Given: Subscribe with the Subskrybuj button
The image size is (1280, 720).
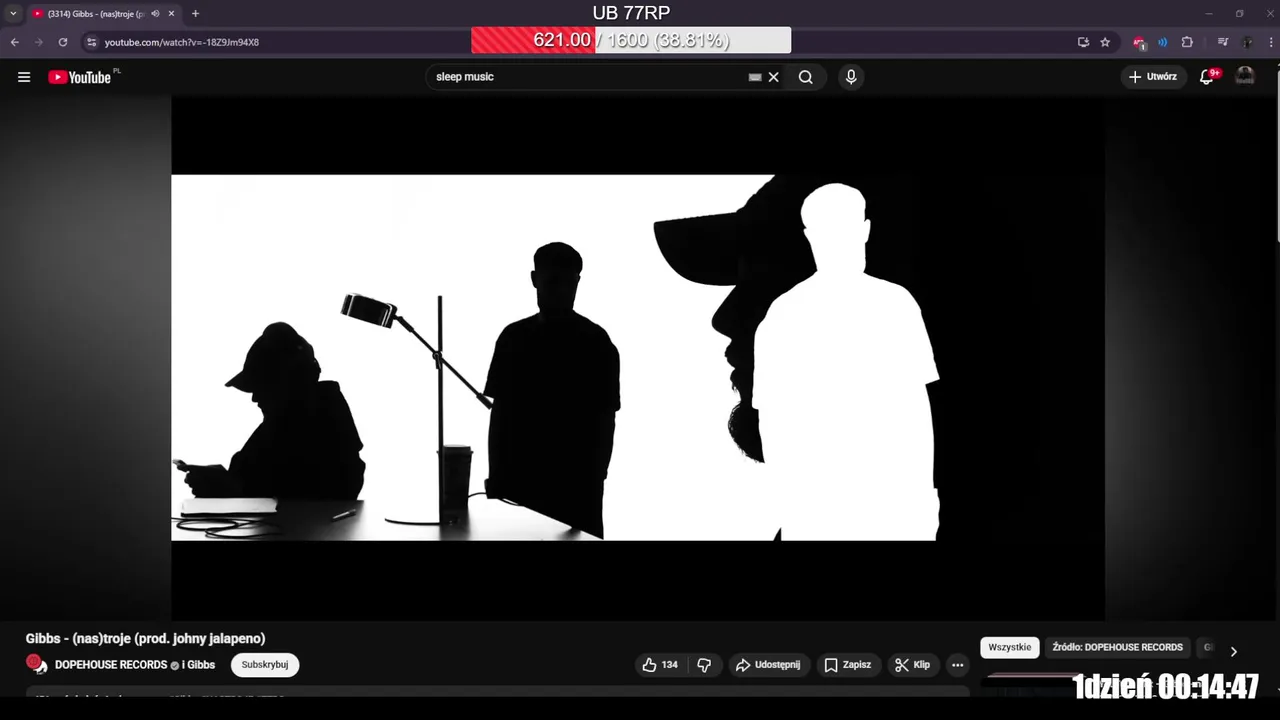Looking at the screenshot, I should click(265, 665).
